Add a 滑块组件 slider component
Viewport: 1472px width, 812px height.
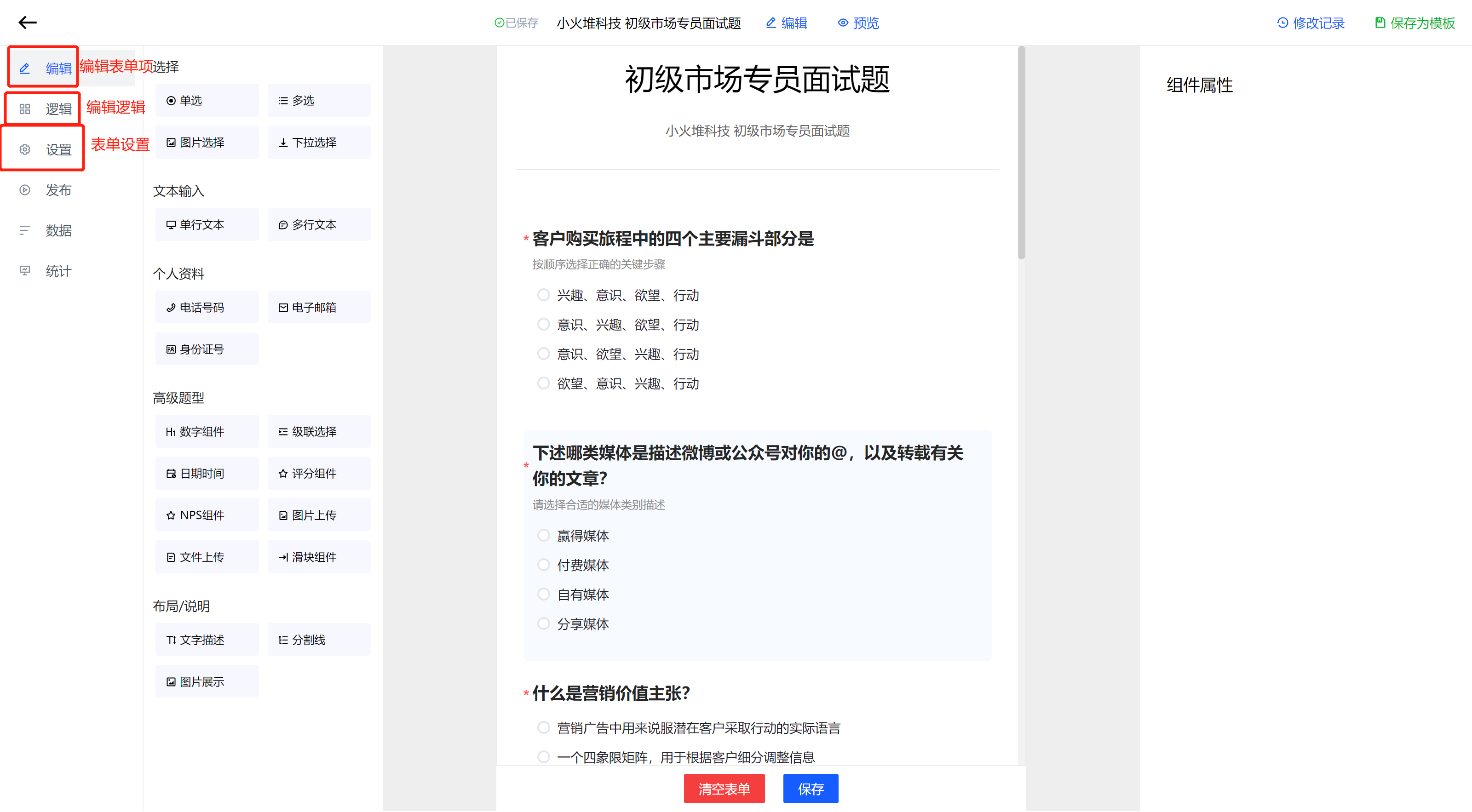[318, 557]
